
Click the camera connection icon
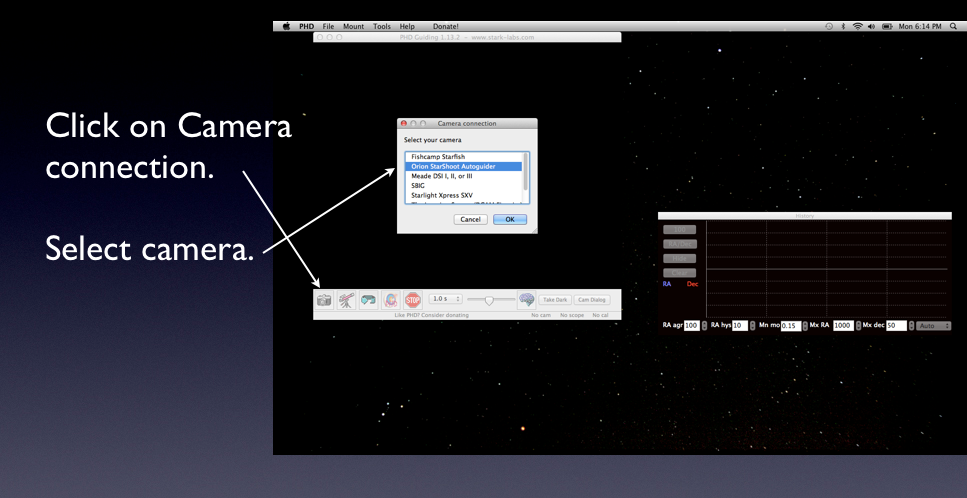point(325,299)
